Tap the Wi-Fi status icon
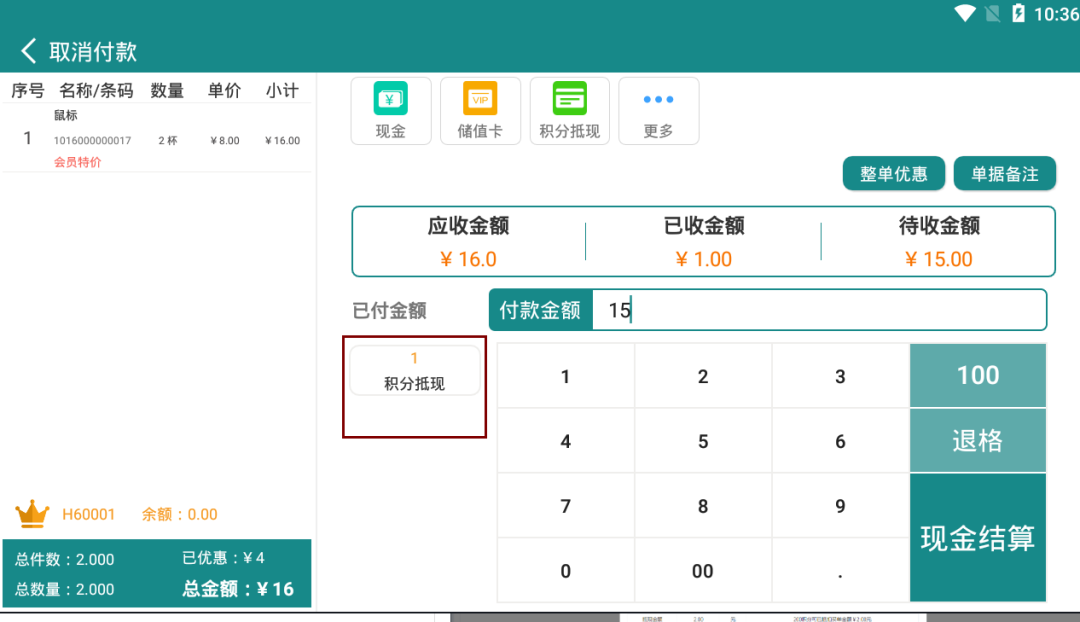Image resolution: width=1080 pixels, height=622 pixels. click(x=965, y=14)
